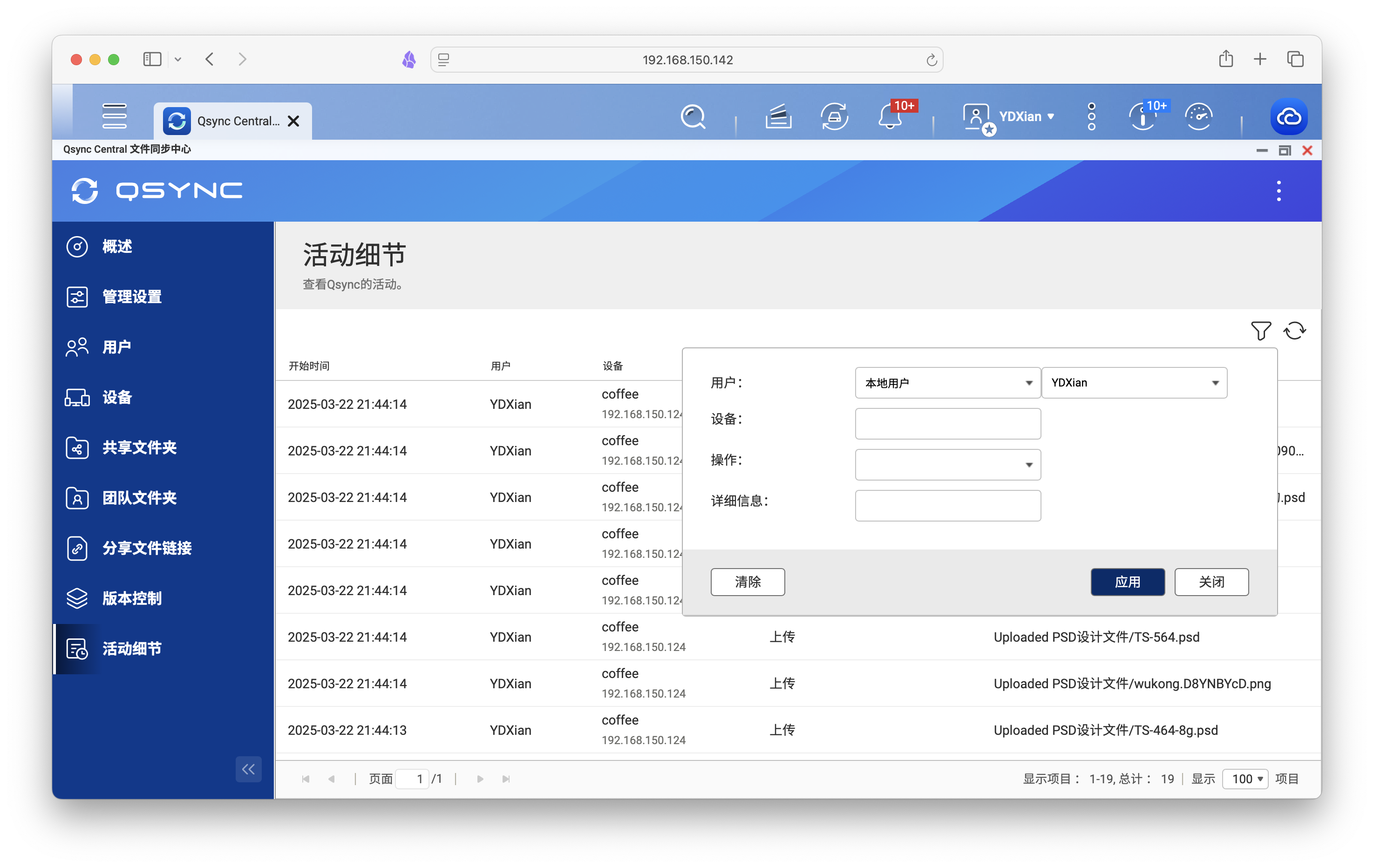Go to last page of the table
This screenshot has width=1374, height=868.
[505, 779]
